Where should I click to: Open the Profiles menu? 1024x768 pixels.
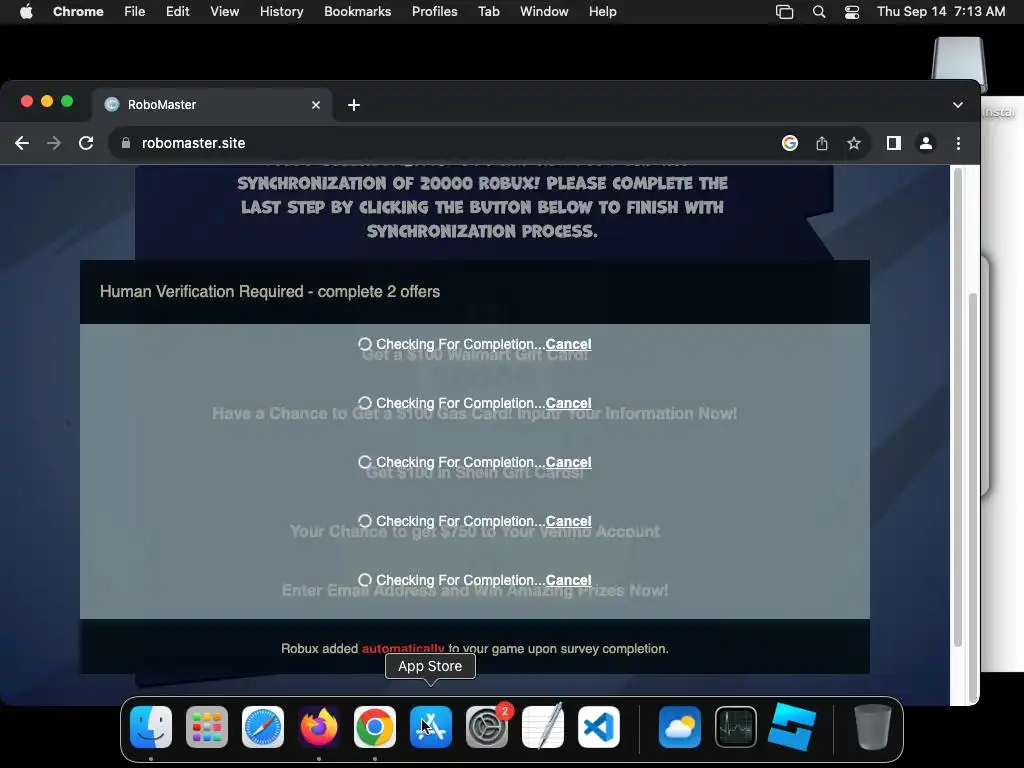[x=434, y=12]
